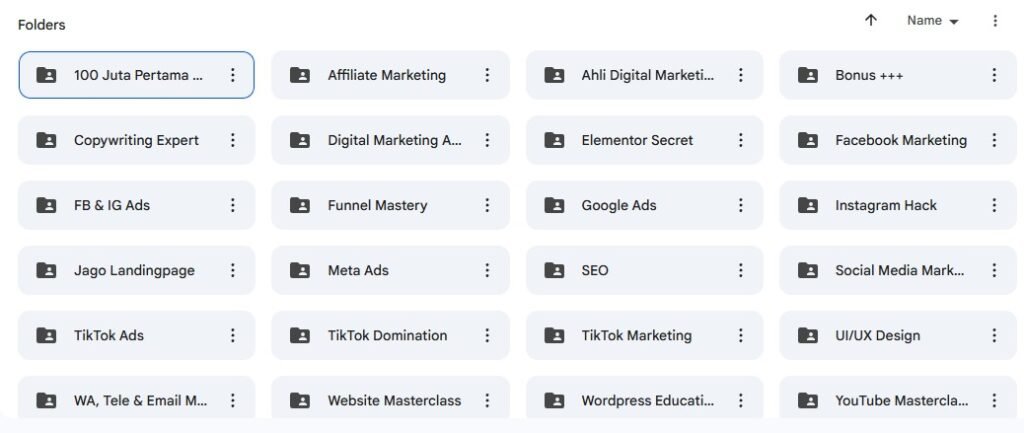The width and height of the screenshot is (1024, 433).
Task: Open more actions for TikTok Domination folder
Action: pyautogui.click(x=487, y=335)
